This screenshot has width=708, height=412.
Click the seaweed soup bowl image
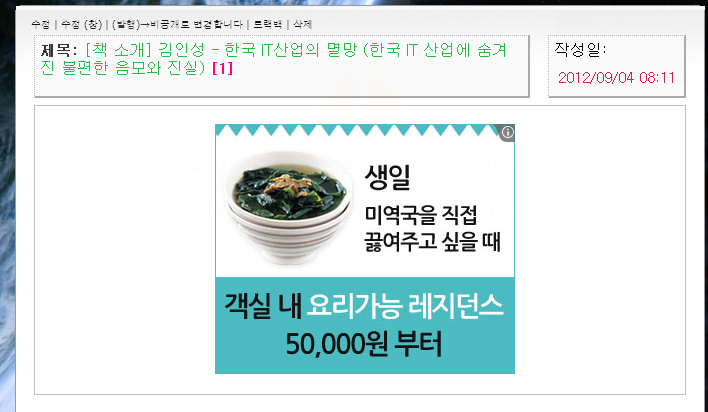pyautogui.click(x=289, y=207)
